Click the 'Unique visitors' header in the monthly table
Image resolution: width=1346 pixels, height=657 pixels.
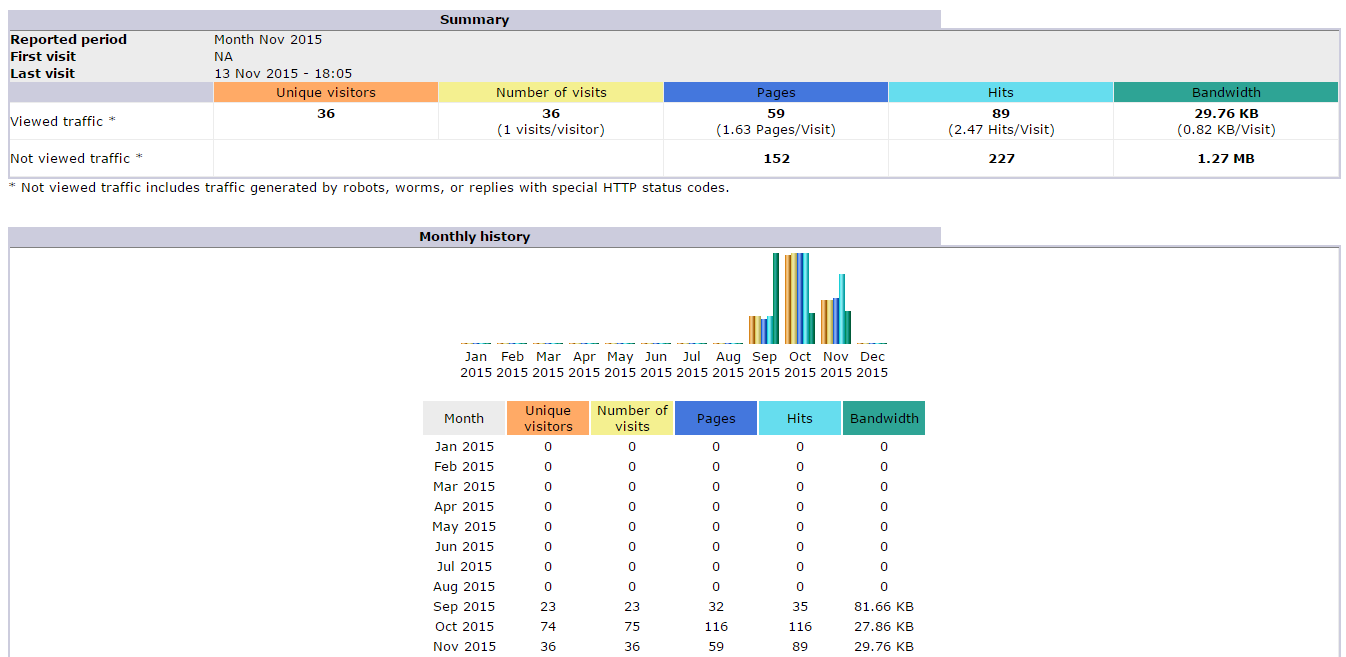point(548,419)
